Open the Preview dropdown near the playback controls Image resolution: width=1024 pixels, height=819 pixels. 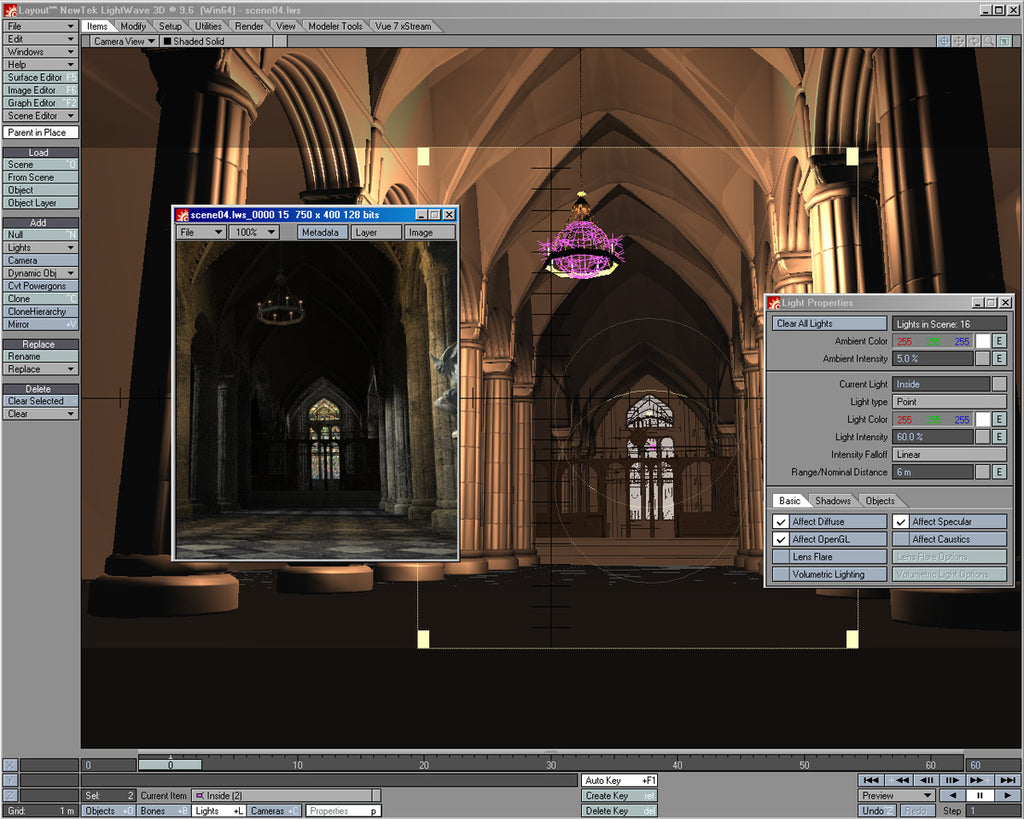coord(895,795)
